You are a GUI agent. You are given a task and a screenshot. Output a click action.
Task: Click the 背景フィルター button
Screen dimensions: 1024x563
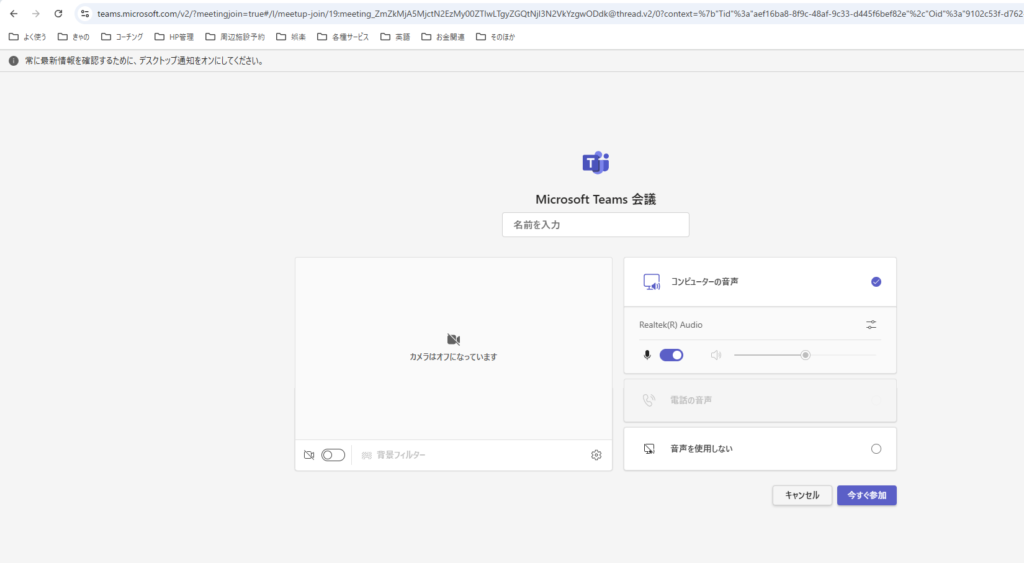[x=394, y=455]
